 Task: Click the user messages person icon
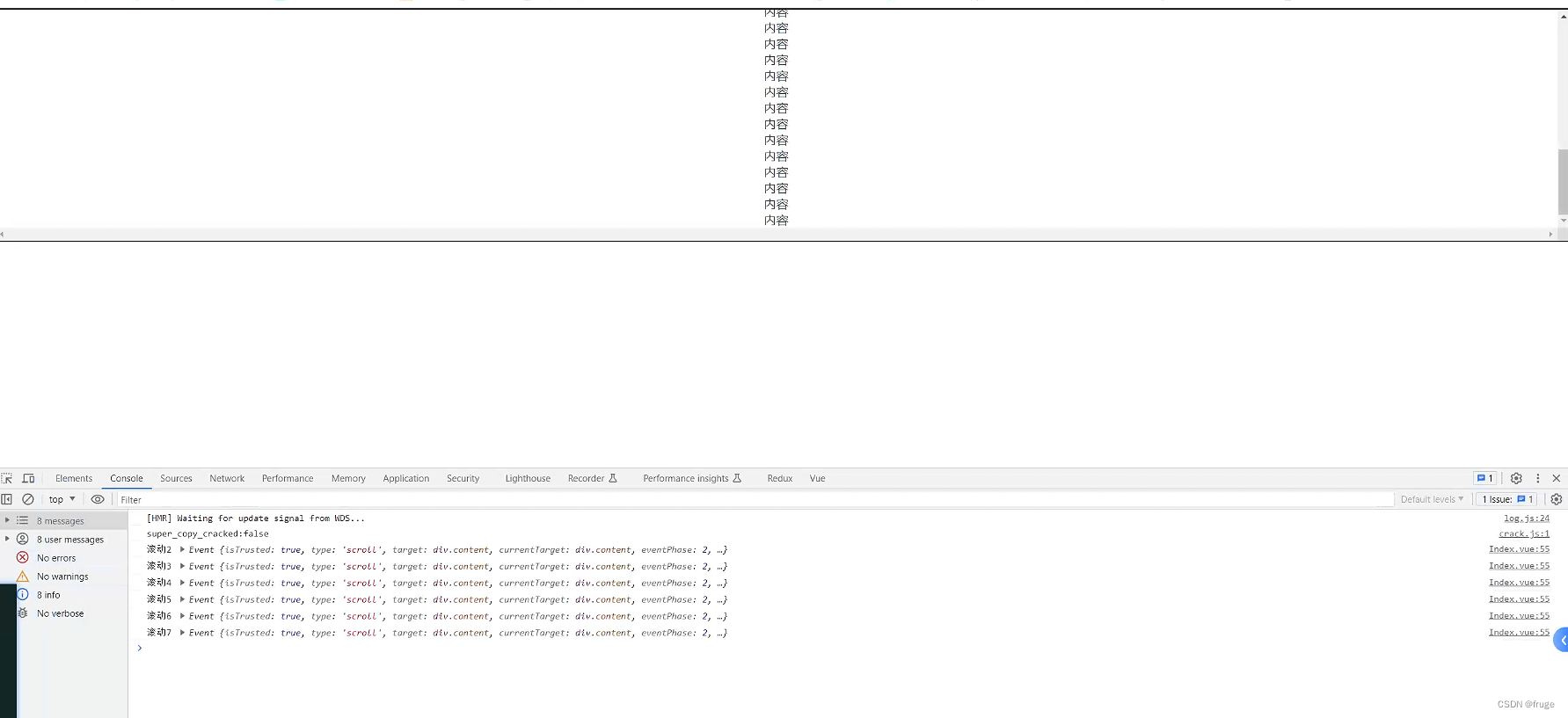click(23, 539)
